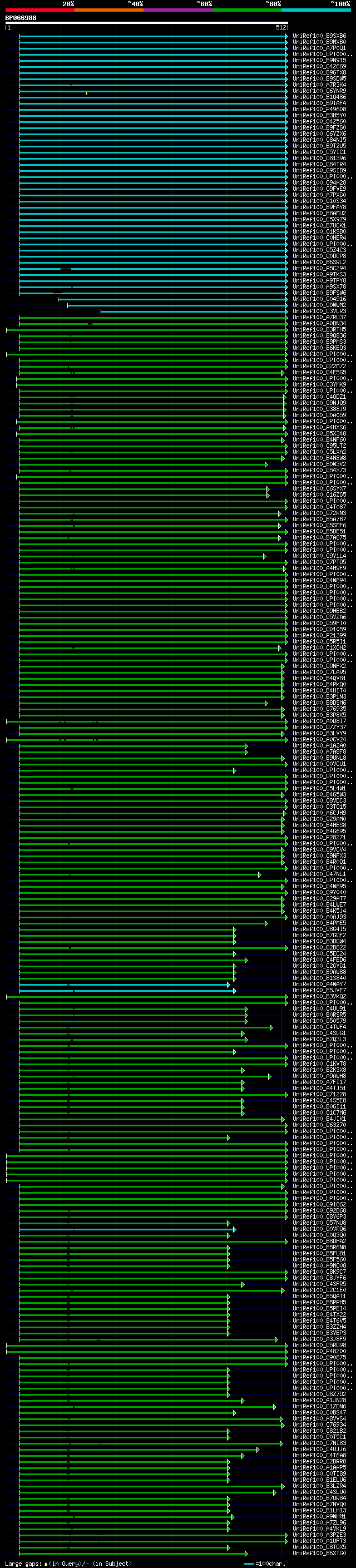The width and height of the screenshot is (356, 1568).
Task: Click the cyan ~100% identity color band
Action: tap(316, 10)
